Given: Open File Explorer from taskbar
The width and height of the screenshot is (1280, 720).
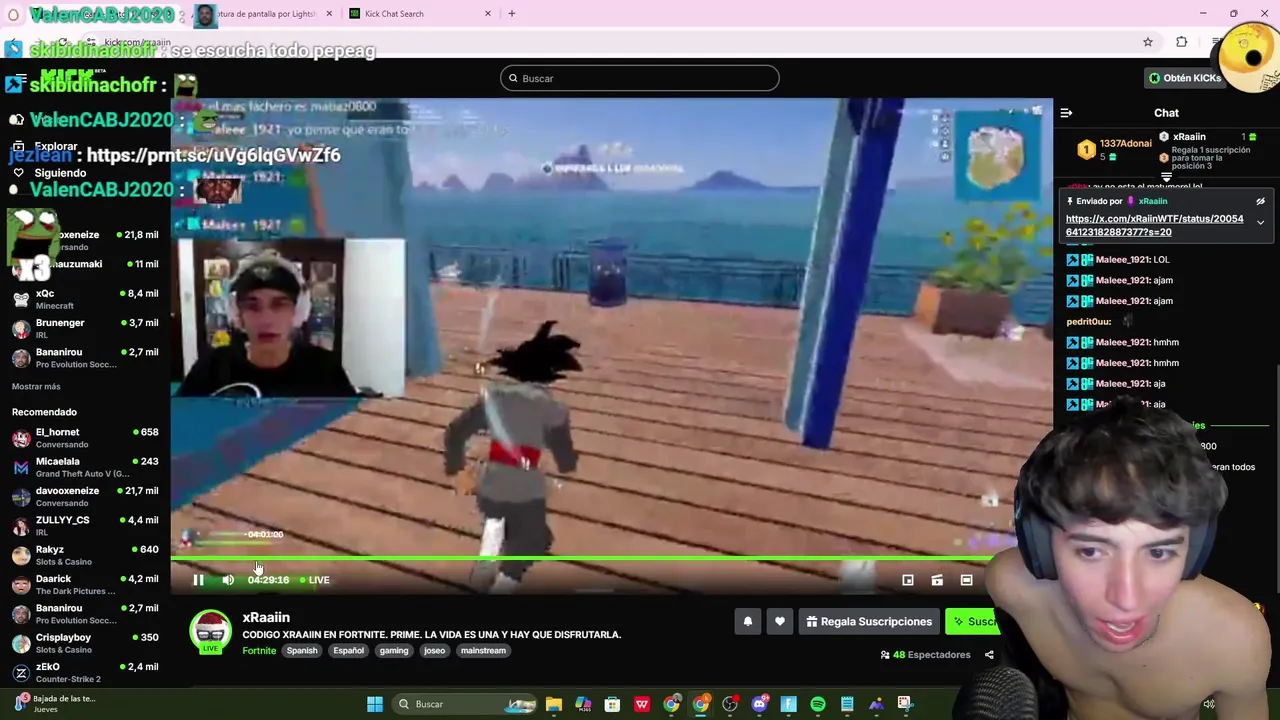Looking at the screenshot, I should click(553, 704).
